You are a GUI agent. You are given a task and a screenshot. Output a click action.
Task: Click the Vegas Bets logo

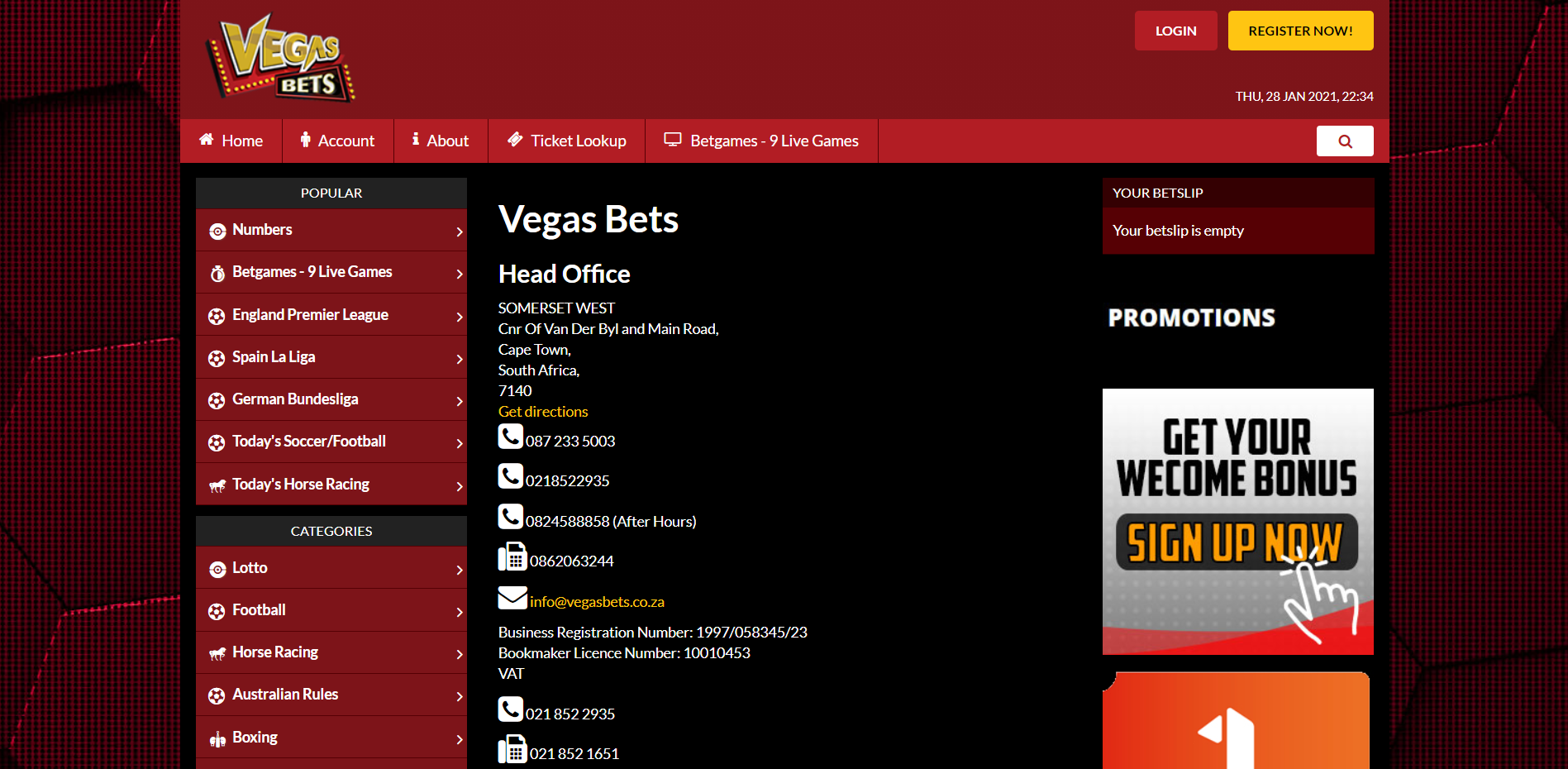click(x=281, y=58)
